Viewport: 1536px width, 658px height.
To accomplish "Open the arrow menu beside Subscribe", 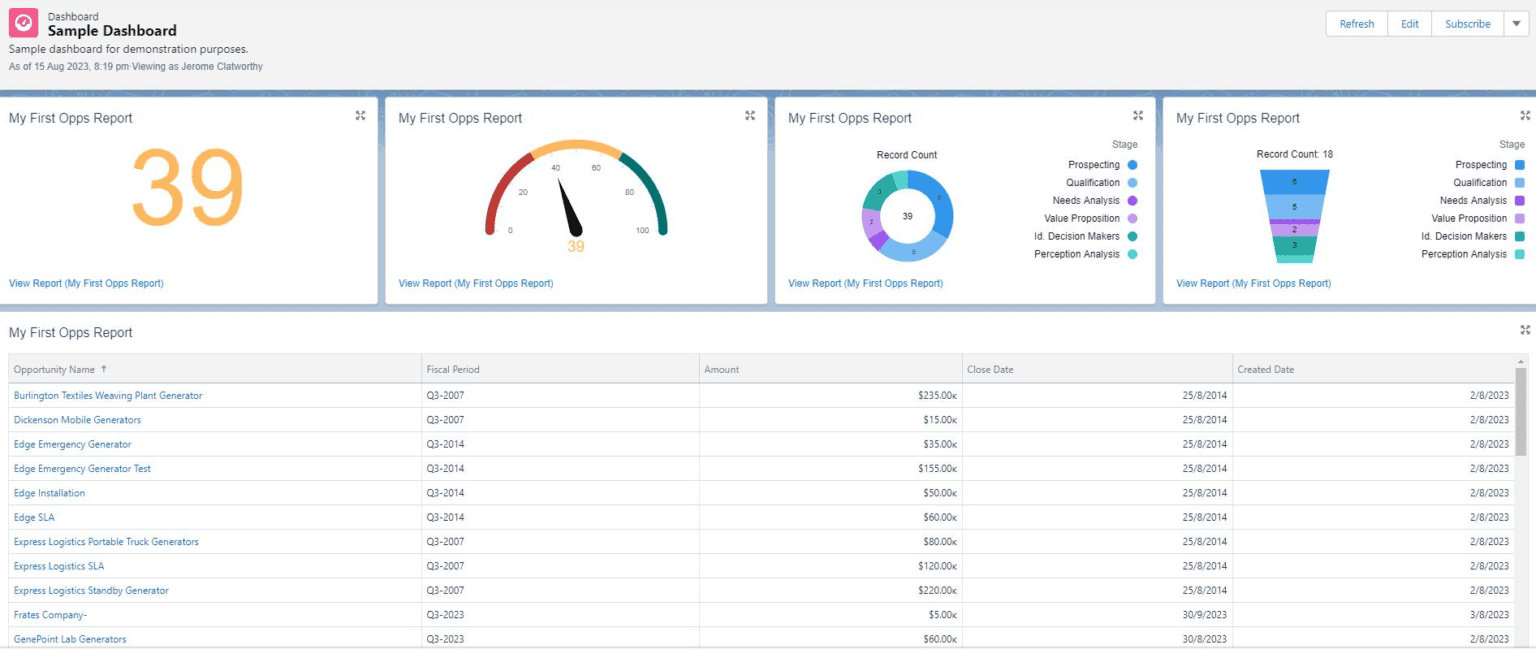I will click(x=1518, y=23).
